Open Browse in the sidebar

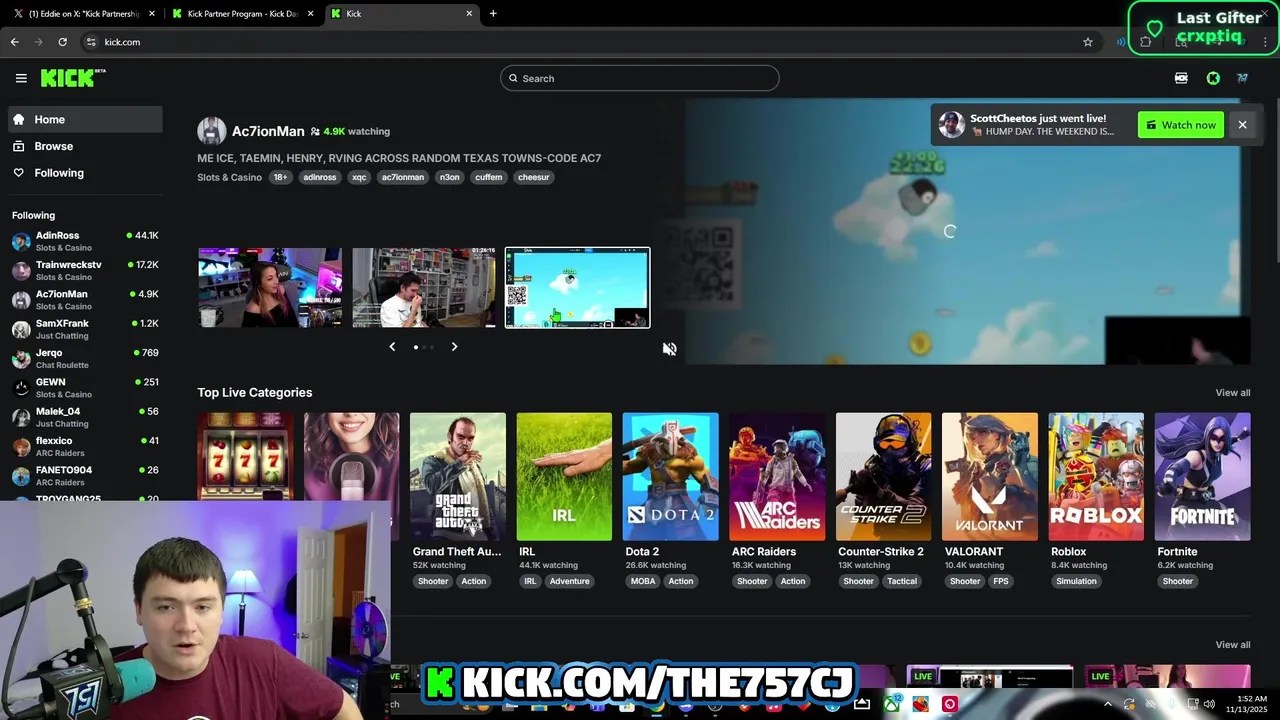84,146
